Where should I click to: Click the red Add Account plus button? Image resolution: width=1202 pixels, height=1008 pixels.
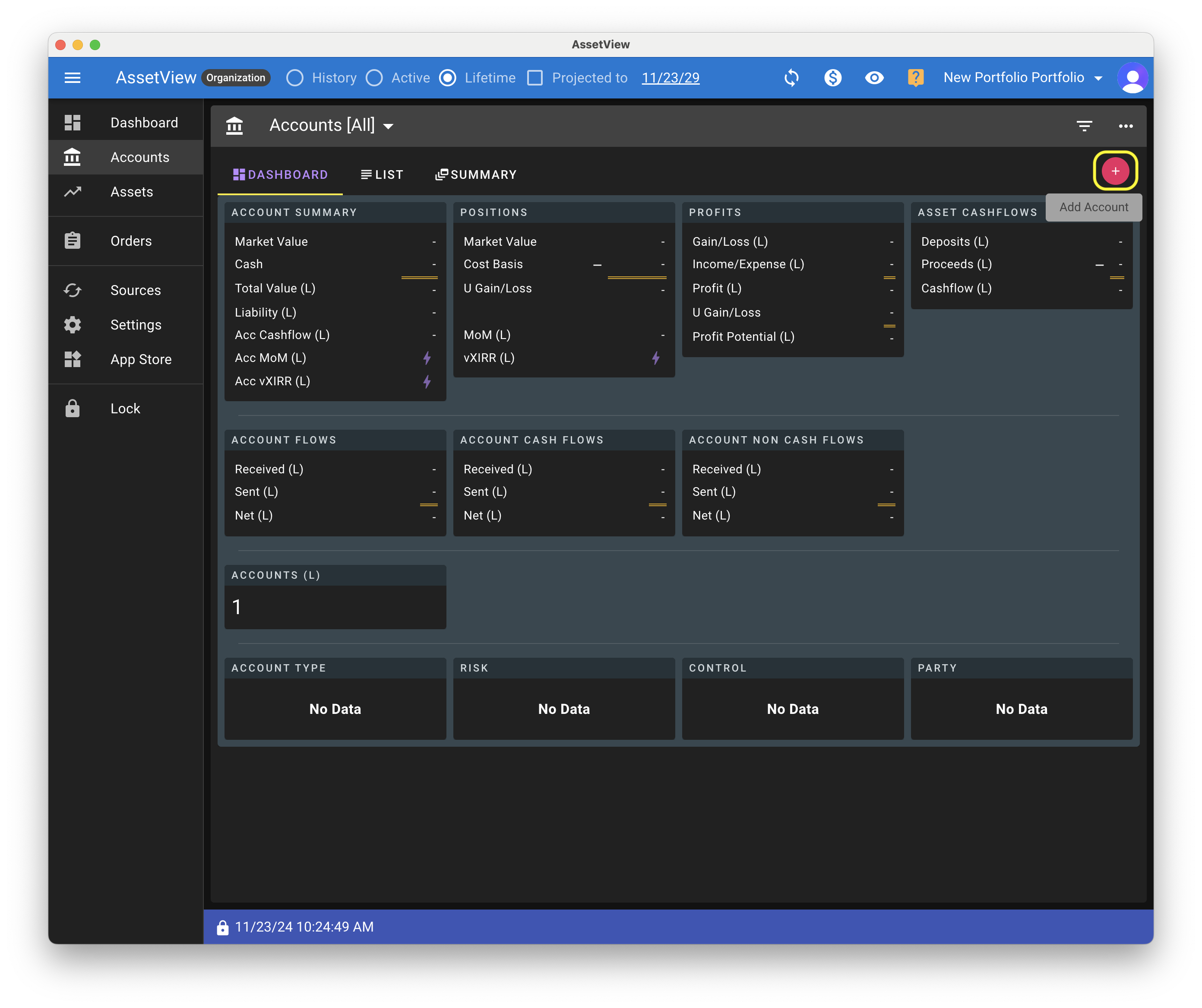(x=1114, y=171)
